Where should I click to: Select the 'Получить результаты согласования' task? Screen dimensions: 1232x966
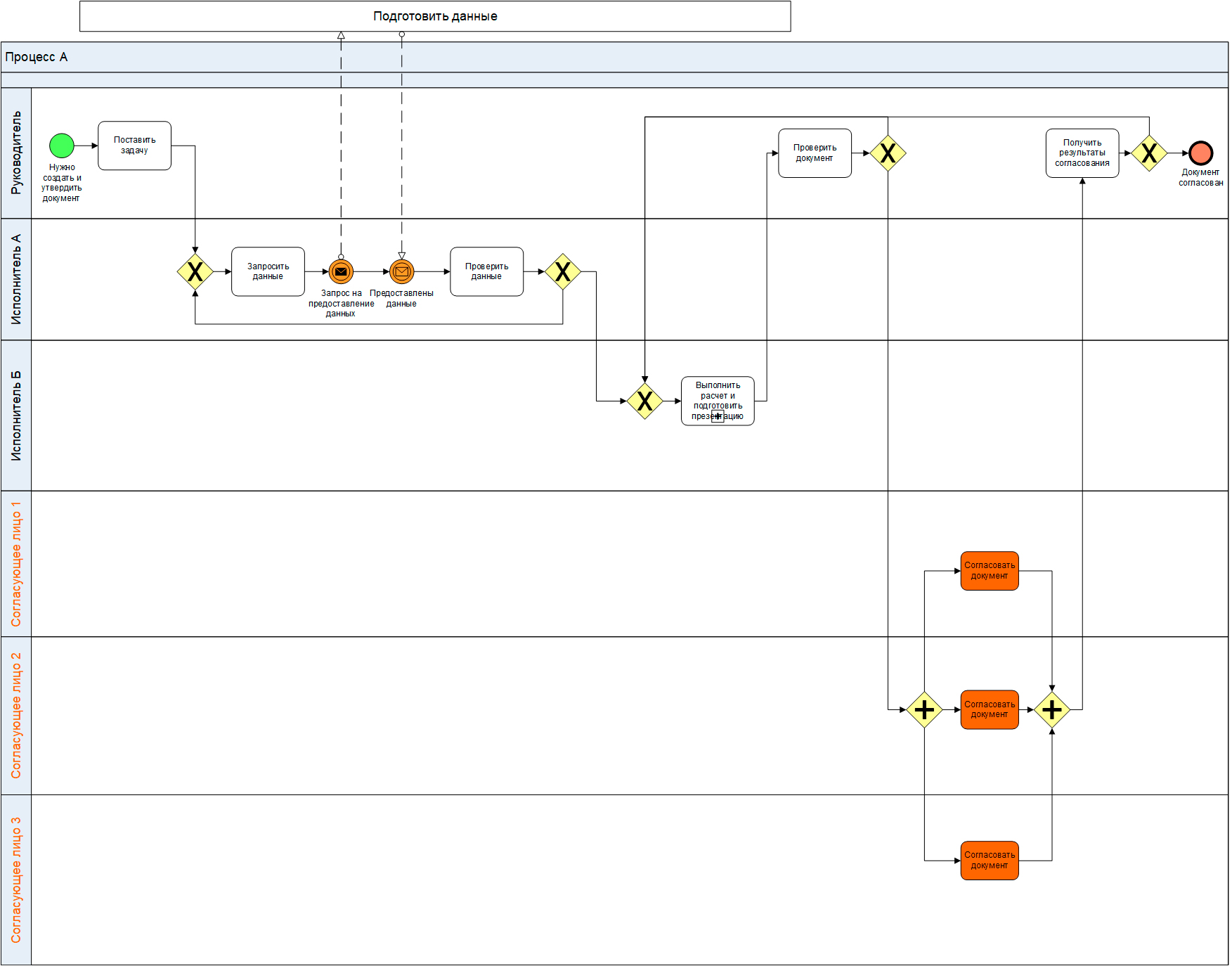[x=1082, y=153]
